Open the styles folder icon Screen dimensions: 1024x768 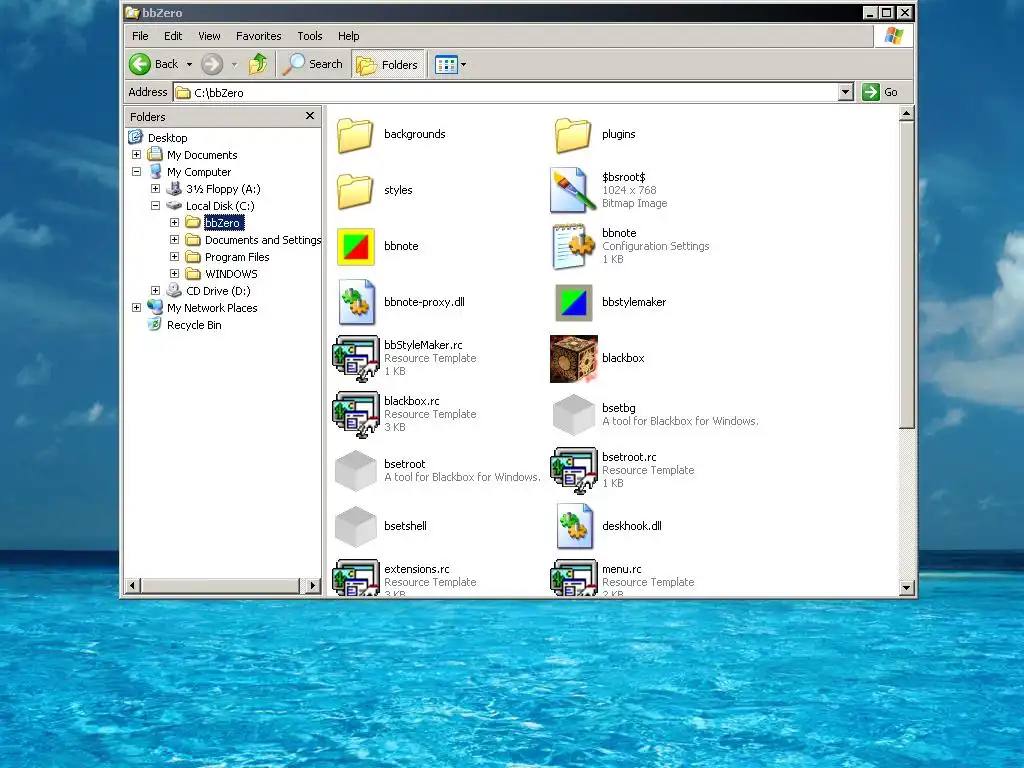click(355, 191)
